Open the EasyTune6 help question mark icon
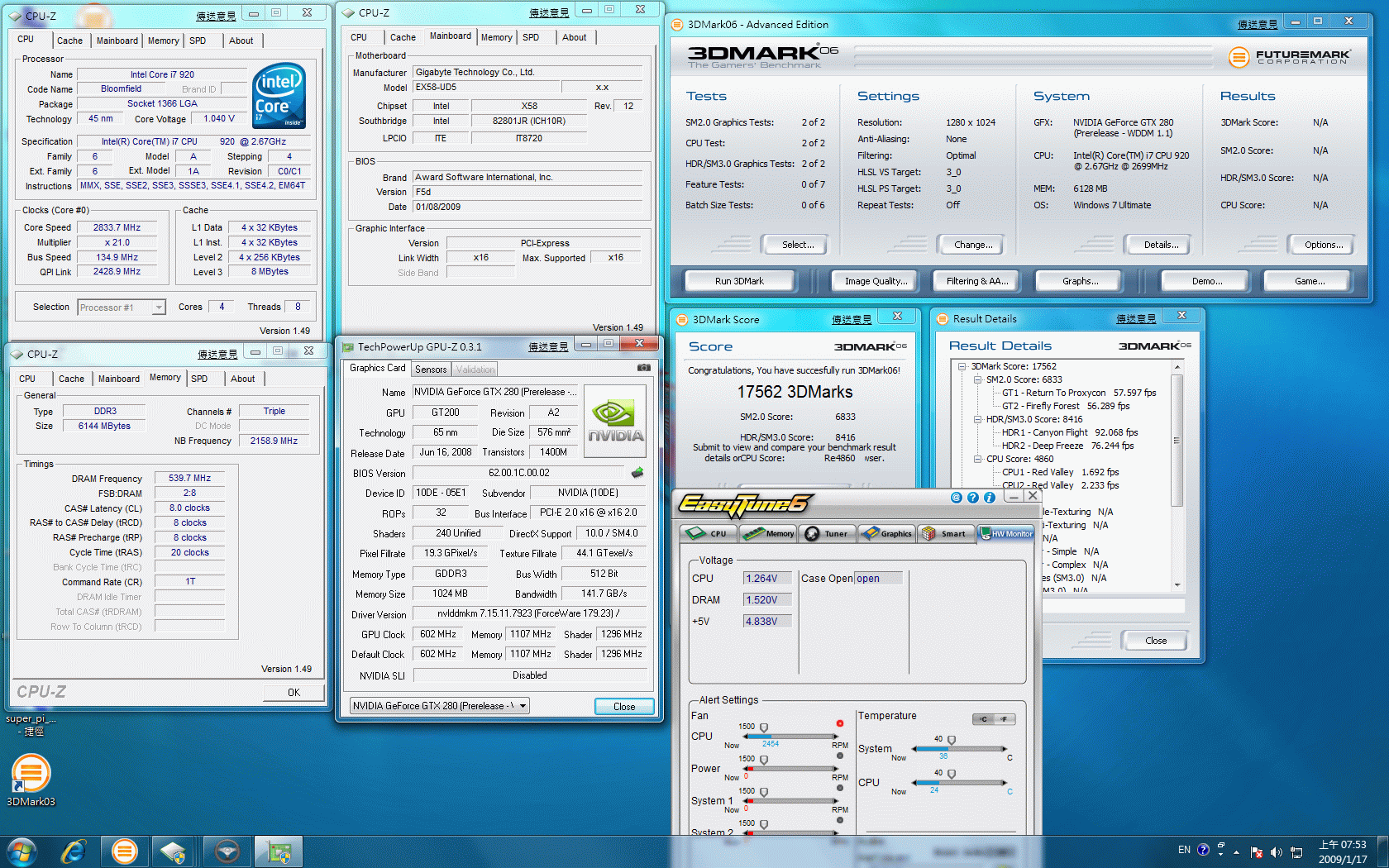The image size is (1389, 868). (x=972, y=498)
